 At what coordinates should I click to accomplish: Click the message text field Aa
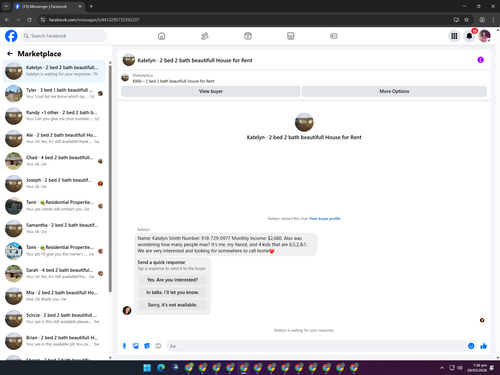(x=317, y=346)
